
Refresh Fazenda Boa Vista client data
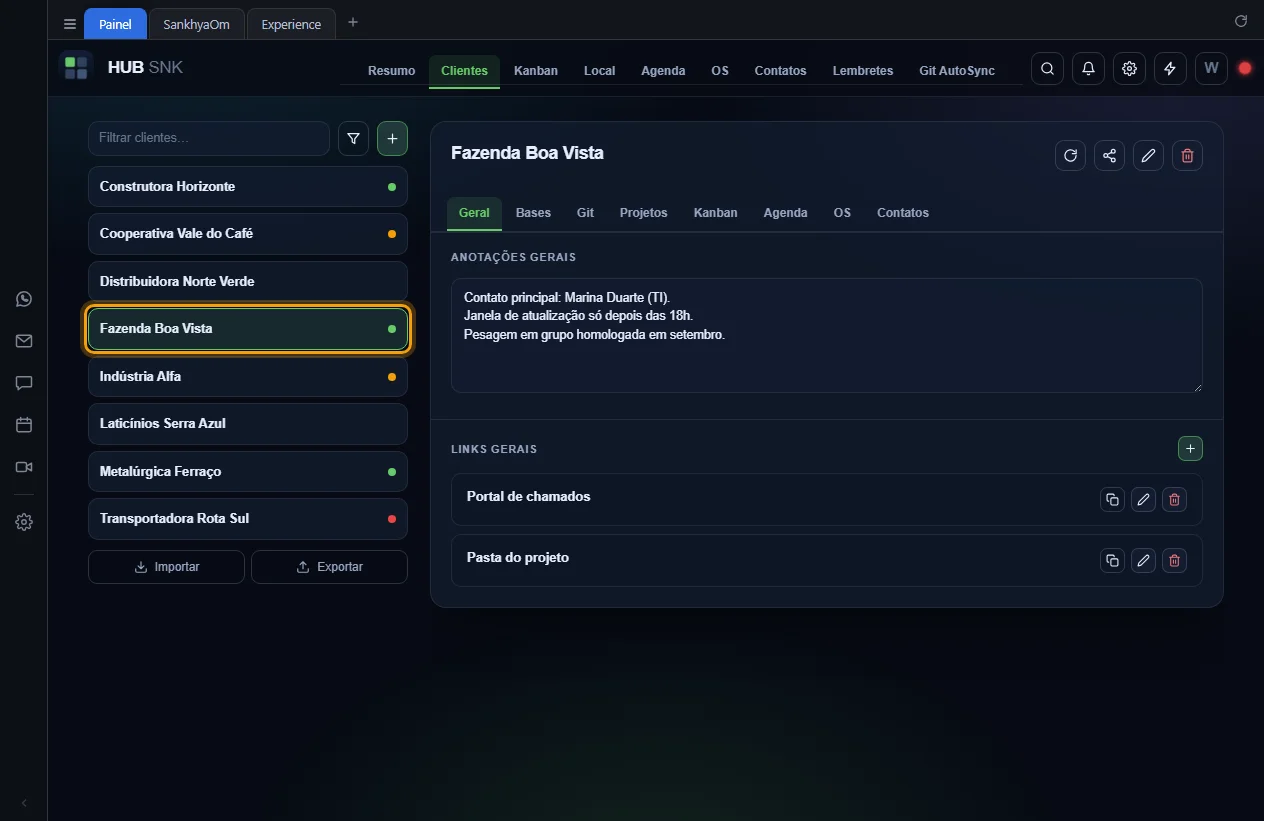tap(1070, 155)
